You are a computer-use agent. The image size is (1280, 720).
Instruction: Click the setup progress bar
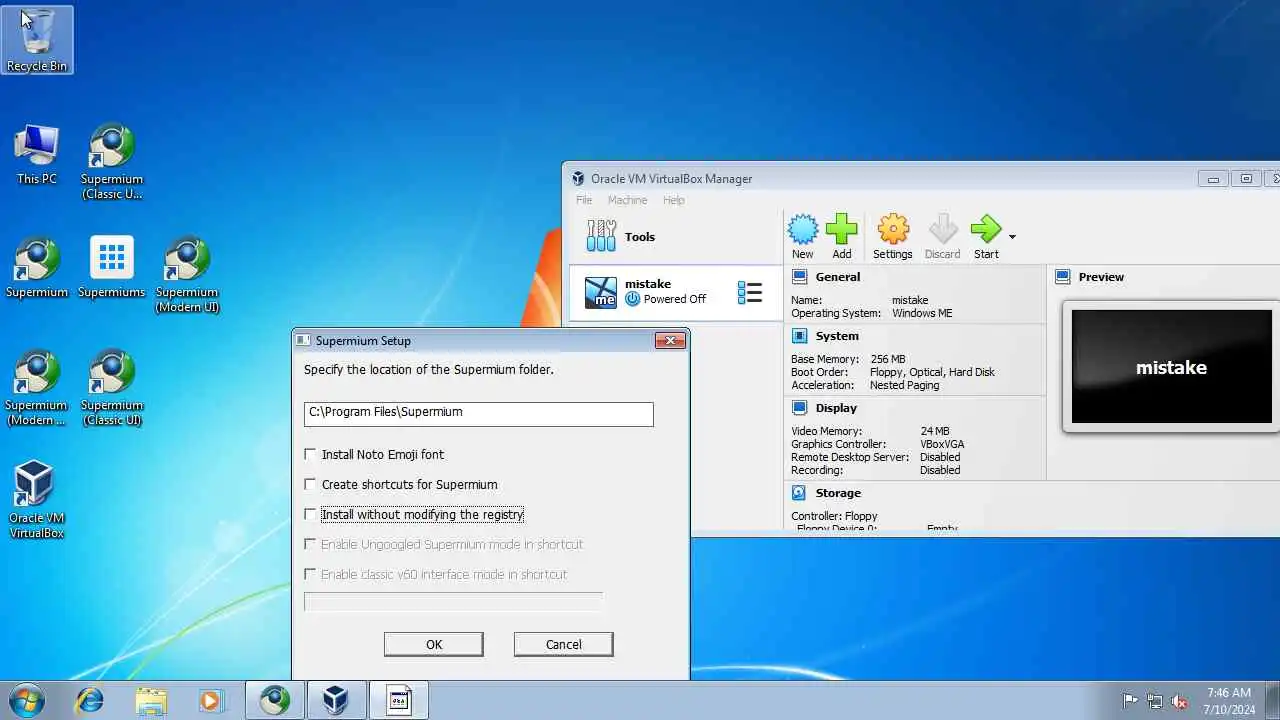(453, 601)
